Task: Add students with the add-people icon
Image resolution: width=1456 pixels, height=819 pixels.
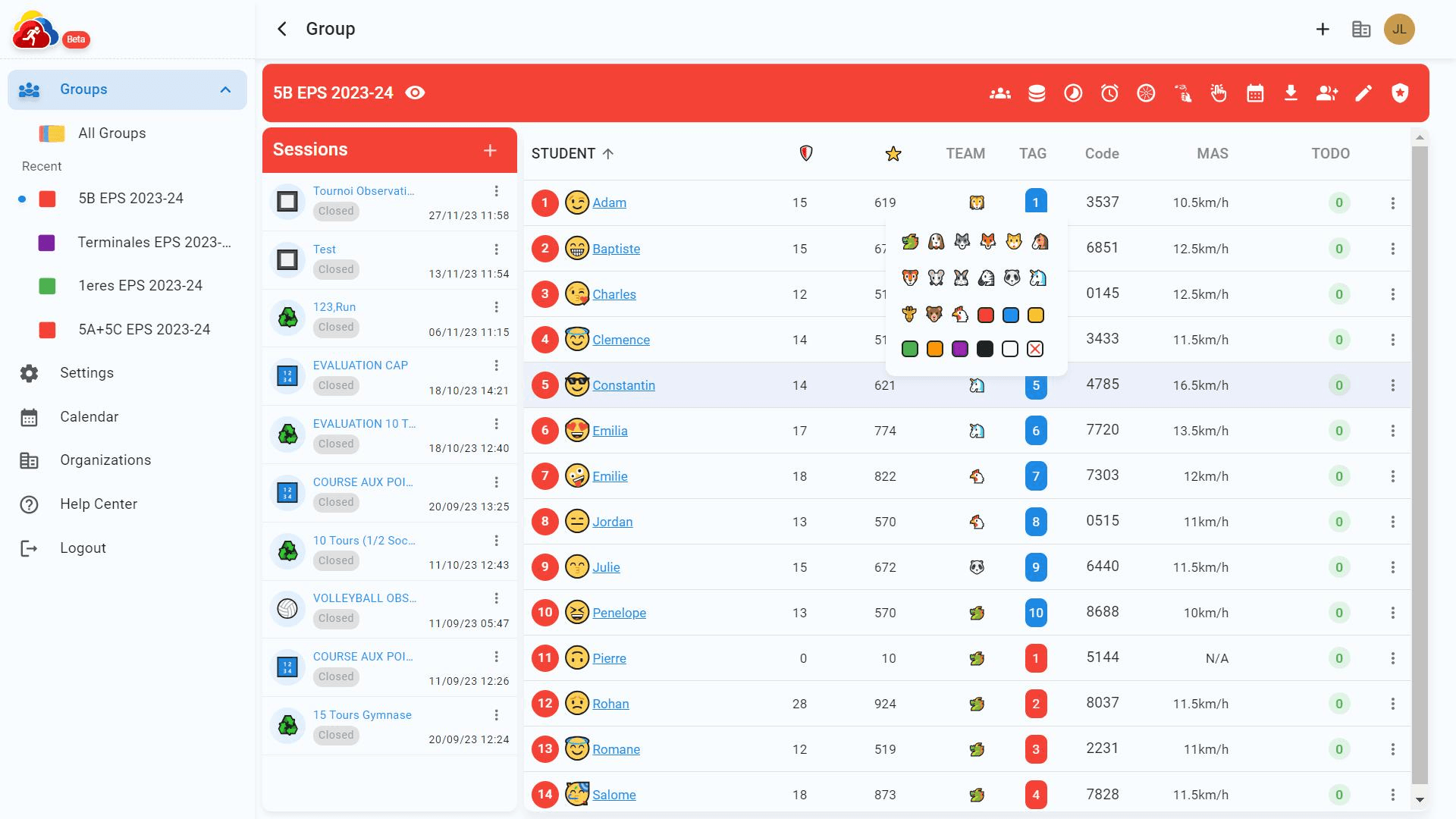Action: click(1327, 93)
